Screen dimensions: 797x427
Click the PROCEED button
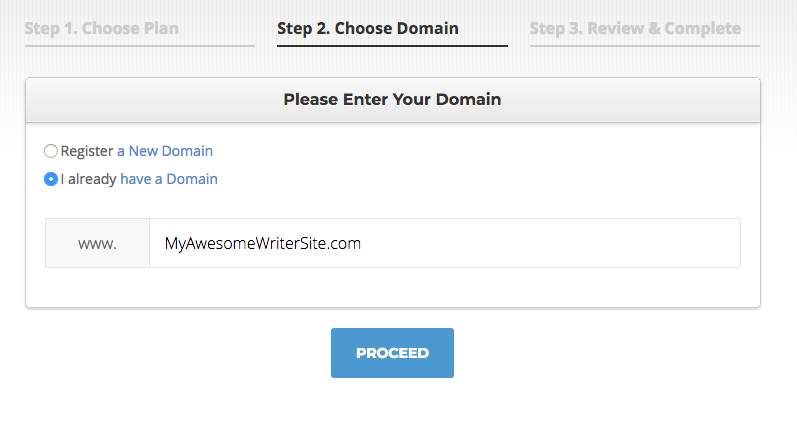tap(392, 353)
